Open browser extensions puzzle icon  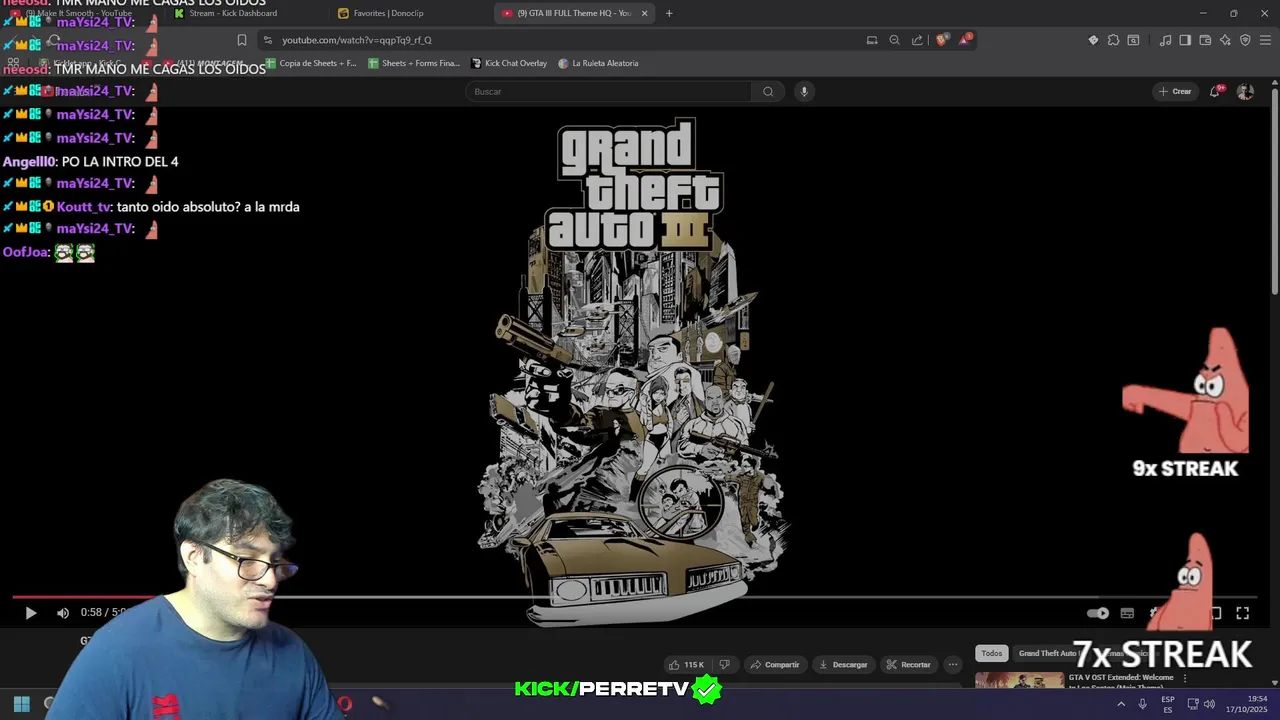pos(1113,40)
